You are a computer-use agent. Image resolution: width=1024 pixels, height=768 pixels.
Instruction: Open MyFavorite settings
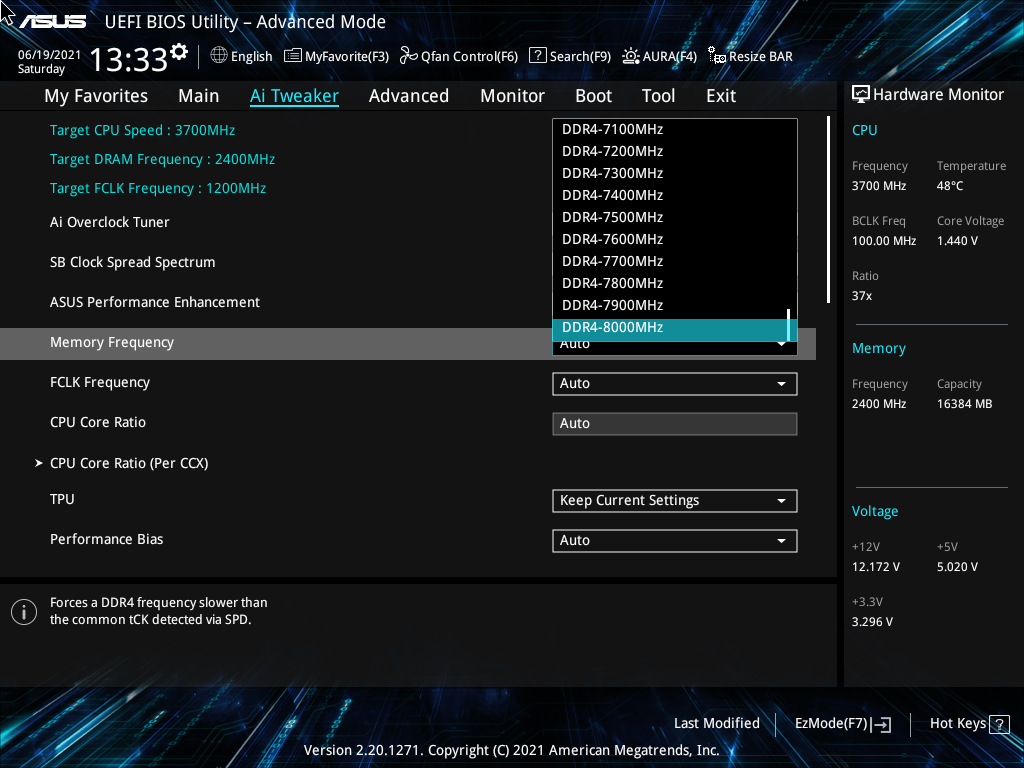(336, 56)
